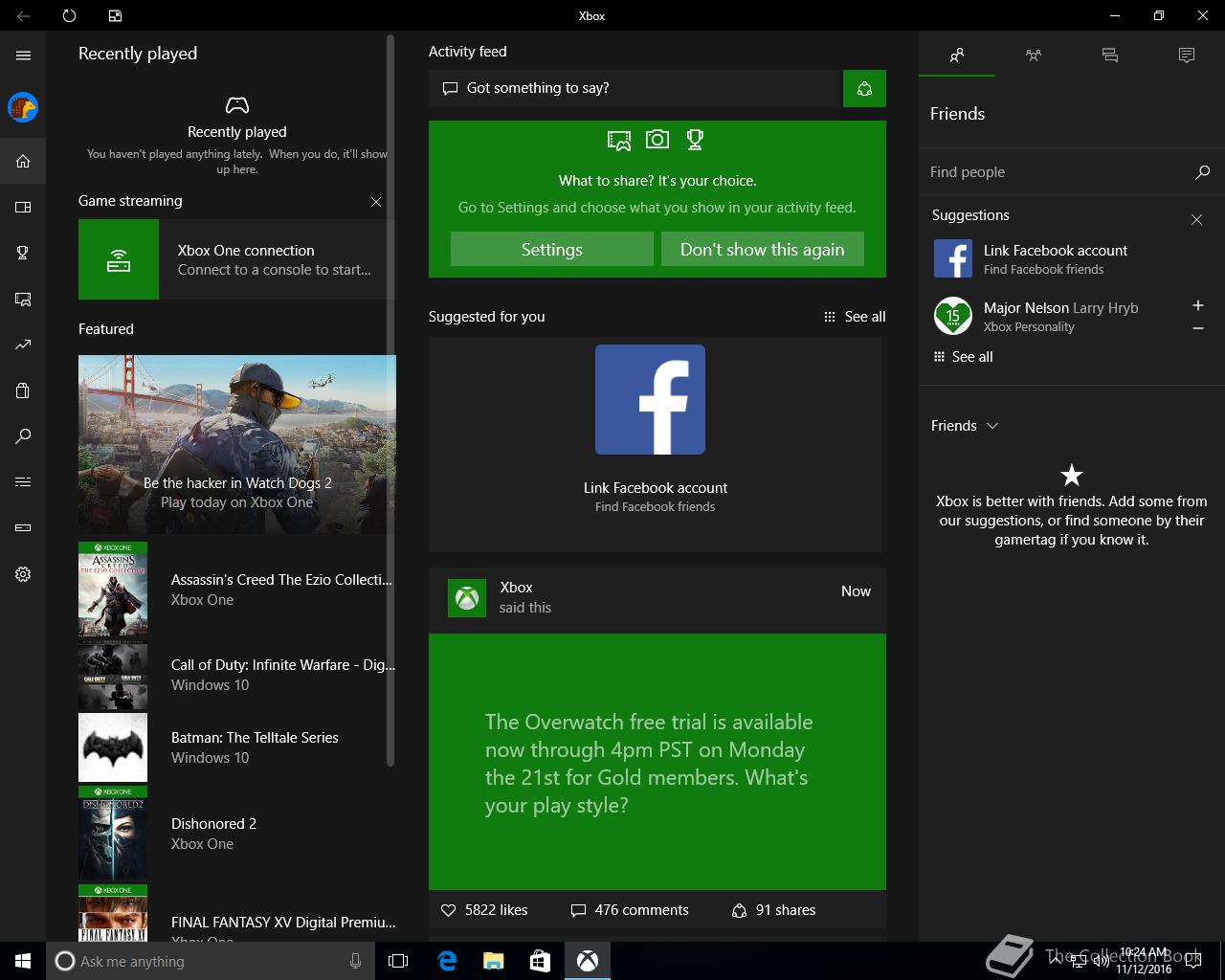Click the left pane vertical scrollbar
This screenshot has height=980, width=1225.
(390, 400)
